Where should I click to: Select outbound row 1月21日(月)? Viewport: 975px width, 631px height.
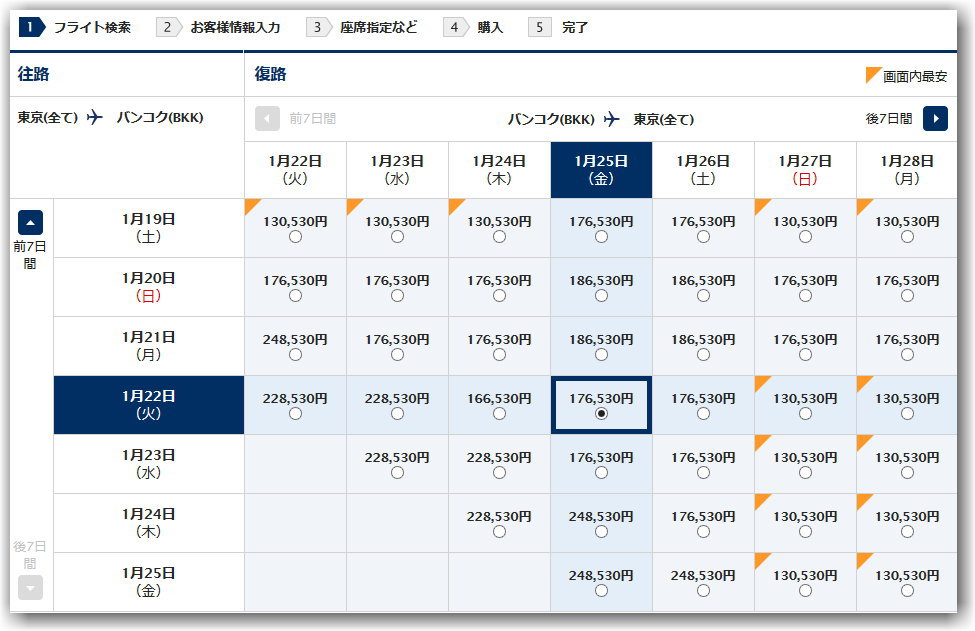click(x=149, y=346)
